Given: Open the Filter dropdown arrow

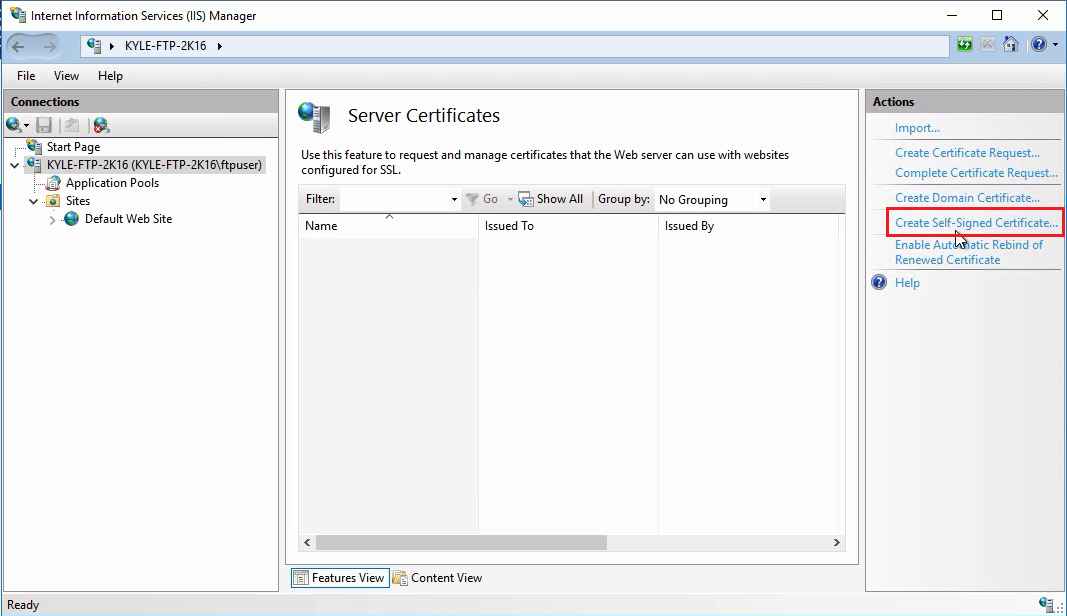Looking at the screenshot, I should click(x=453, y=199).
